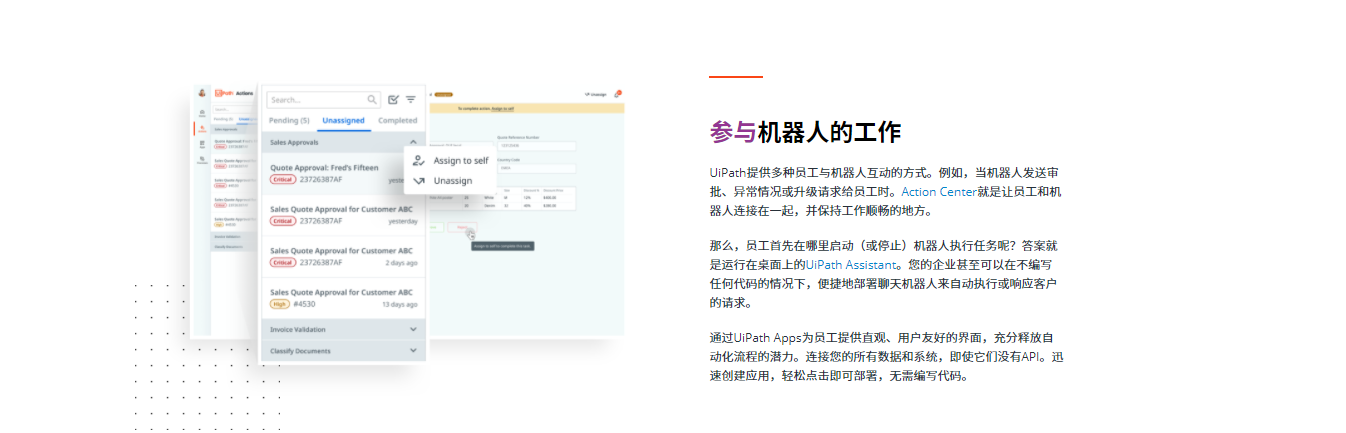The width and height of the screenshot is (1346, 433).
Task: Open Sales Quote Approval task from 2 days ago
Action: (343, 257)
